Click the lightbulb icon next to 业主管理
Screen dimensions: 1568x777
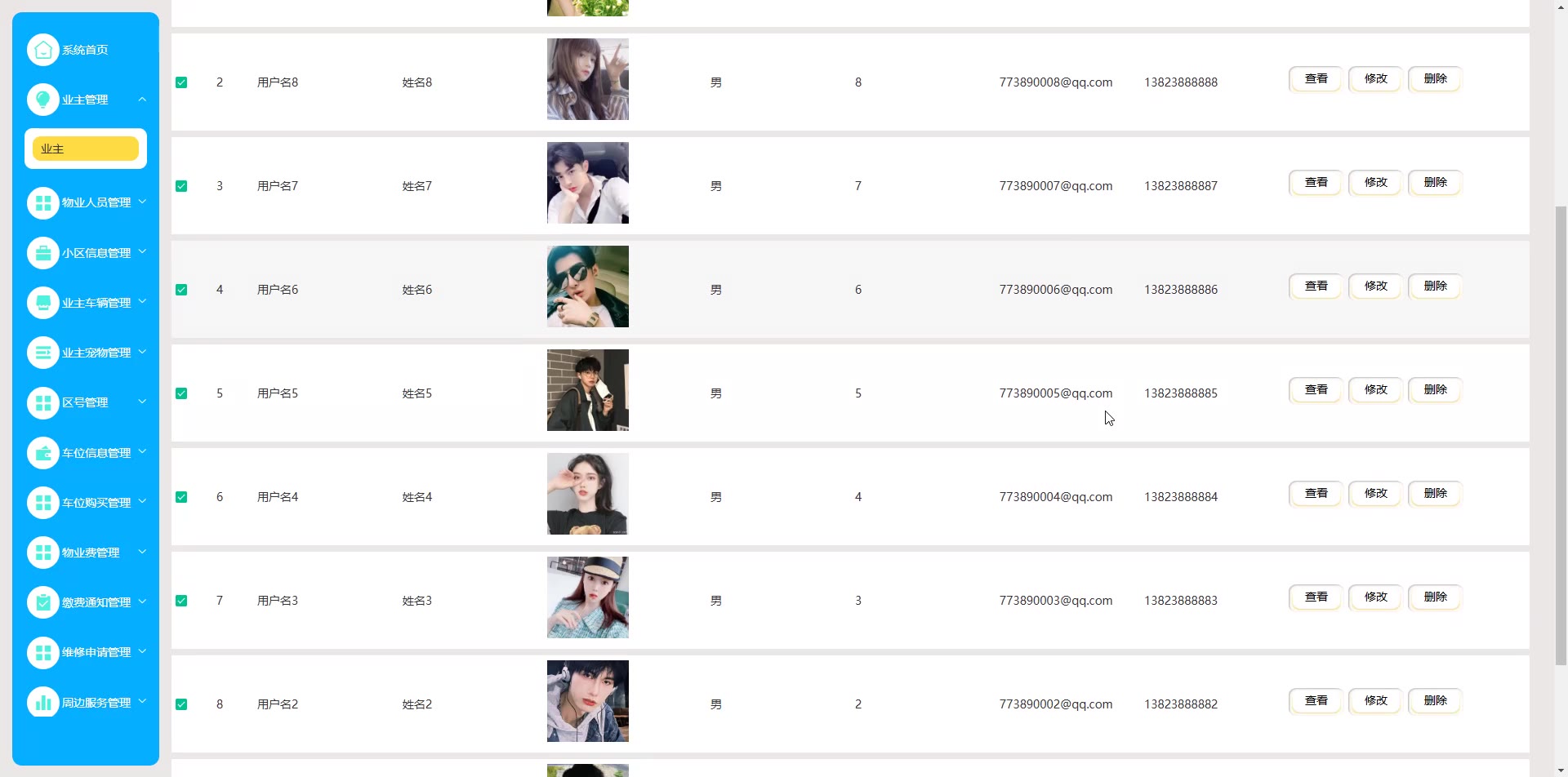[43, 100]
